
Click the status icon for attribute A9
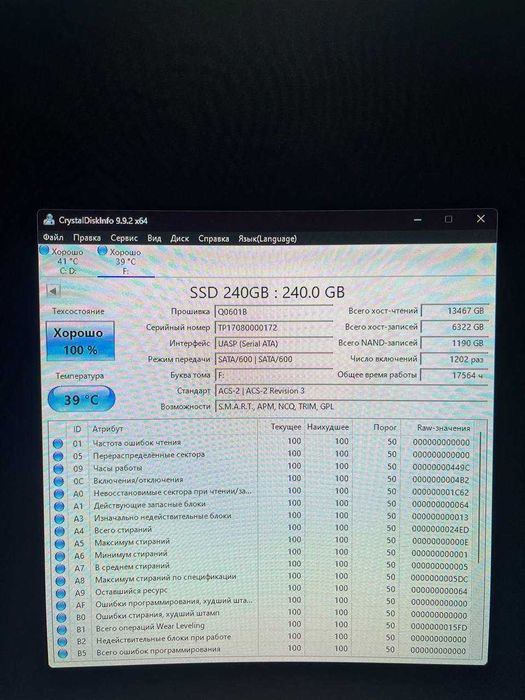tap(61, 593)
